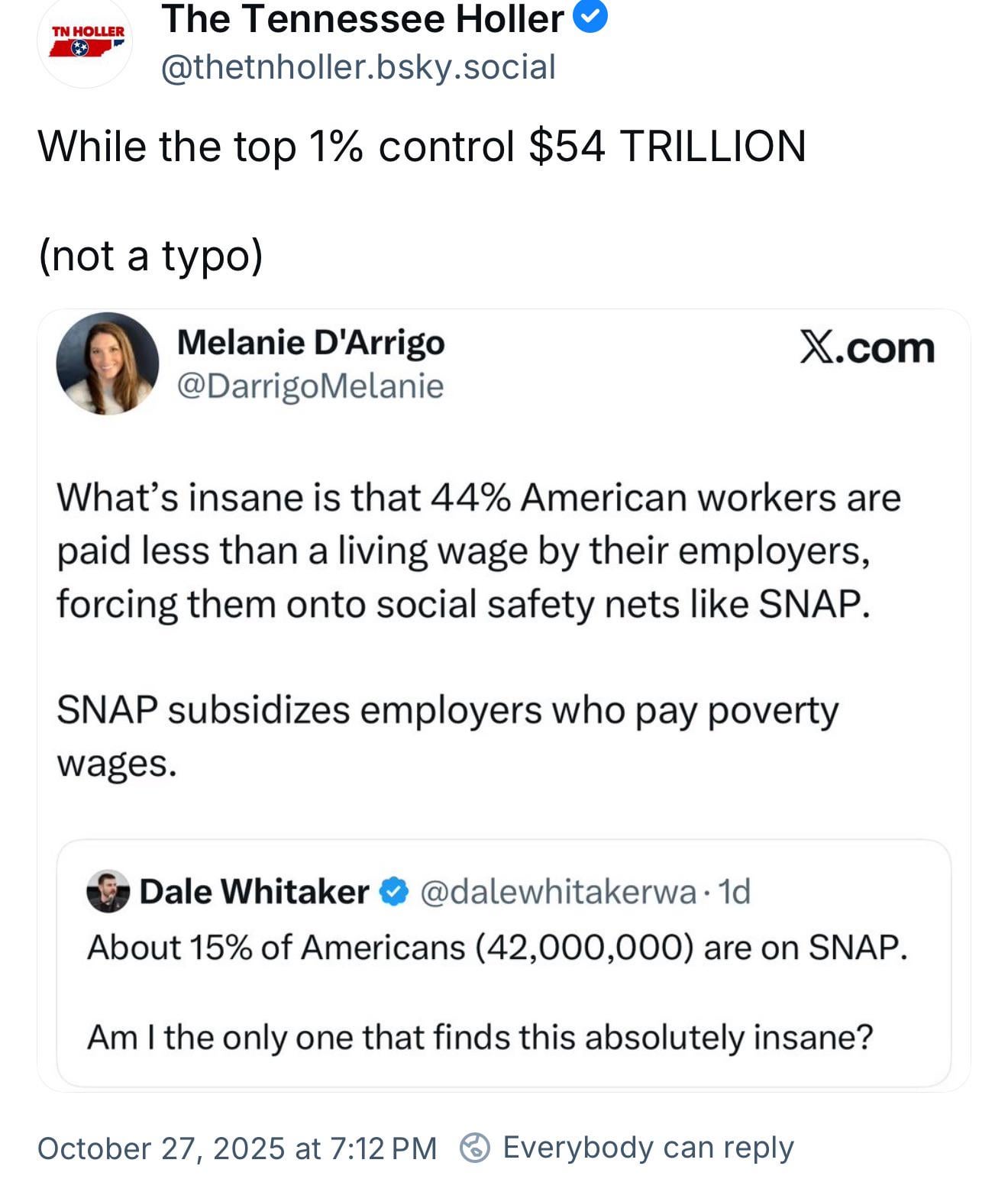
Task: Click the Dale Whitaker name
Action: [254, 891]
